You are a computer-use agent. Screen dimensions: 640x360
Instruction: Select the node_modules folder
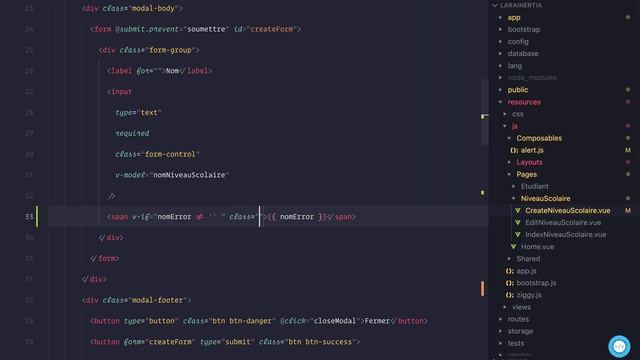(532, 78)
